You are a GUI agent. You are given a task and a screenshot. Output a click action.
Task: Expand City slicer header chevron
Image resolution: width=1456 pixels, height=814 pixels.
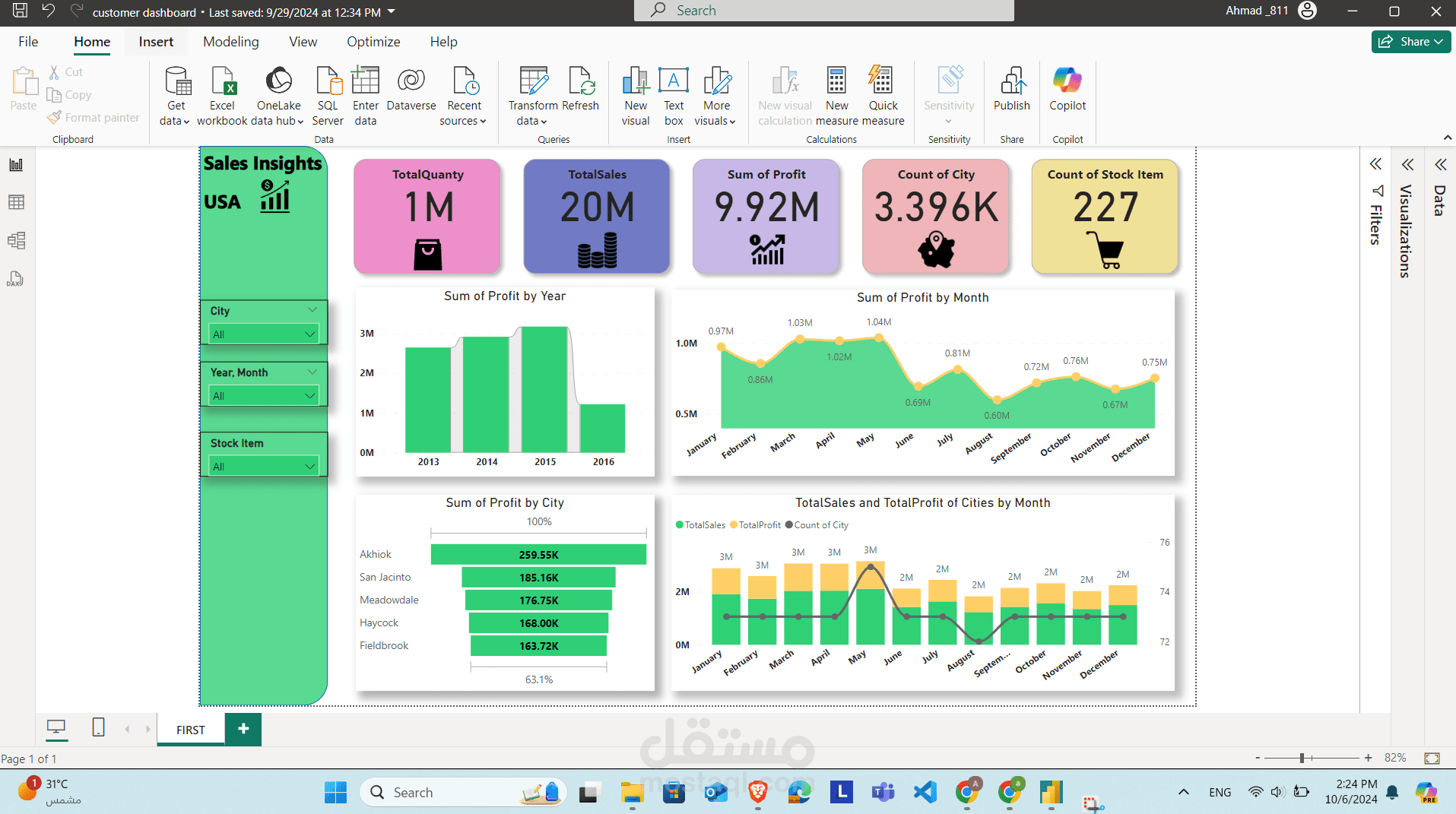pyautogui.click(x=312, y=310)
